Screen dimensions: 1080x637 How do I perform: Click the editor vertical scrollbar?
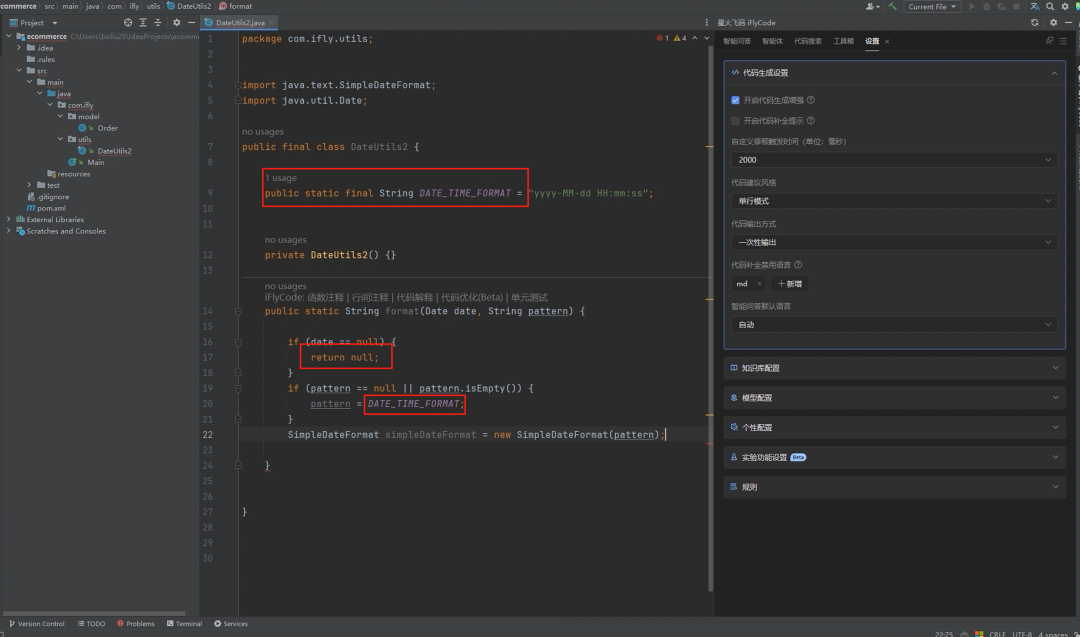(x=710, y=317)
